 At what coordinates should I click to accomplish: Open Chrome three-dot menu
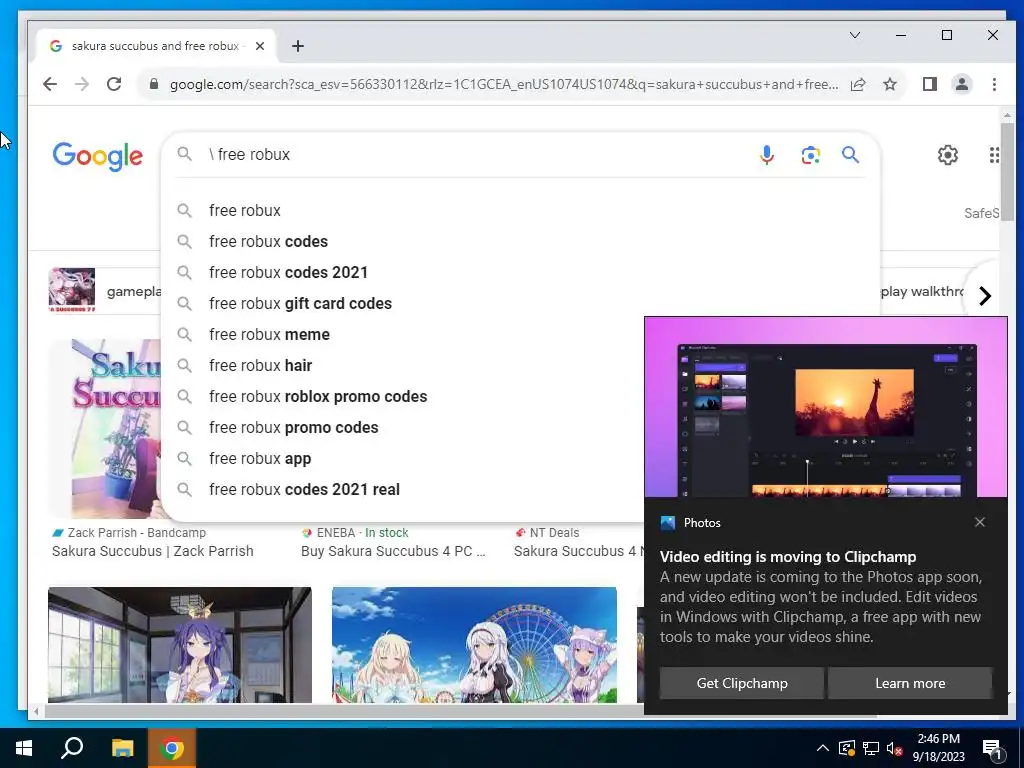(994, 84)
